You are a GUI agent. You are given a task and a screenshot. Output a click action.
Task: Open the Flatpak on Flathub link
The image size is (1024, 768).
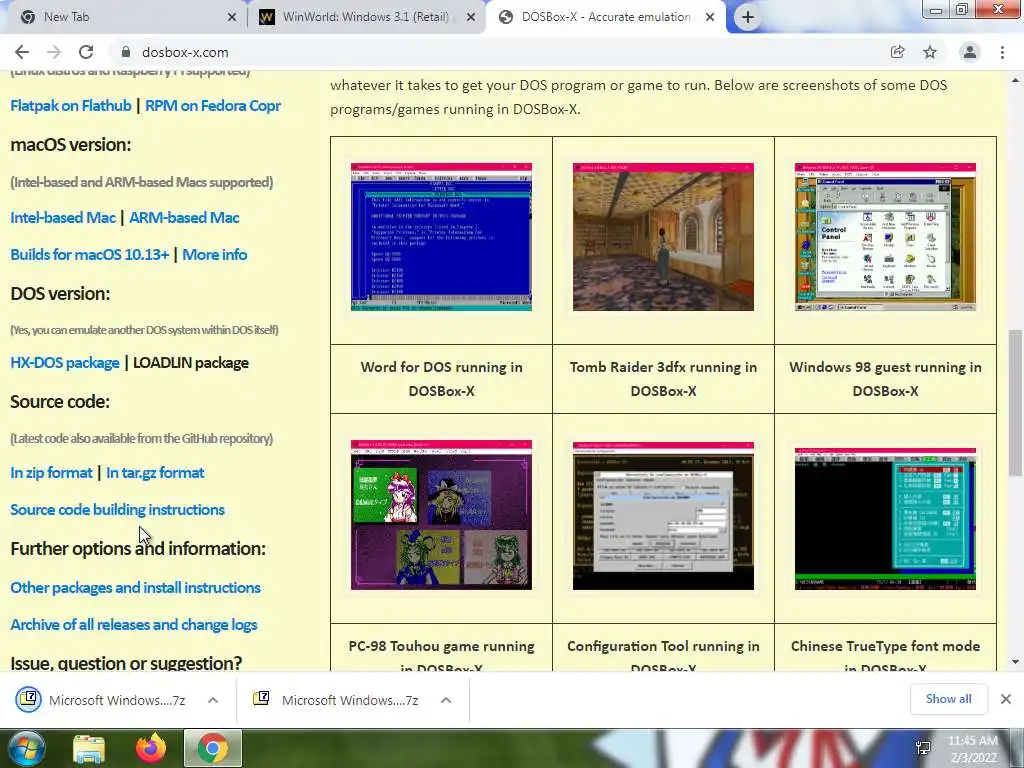click(x=71, y=106)
